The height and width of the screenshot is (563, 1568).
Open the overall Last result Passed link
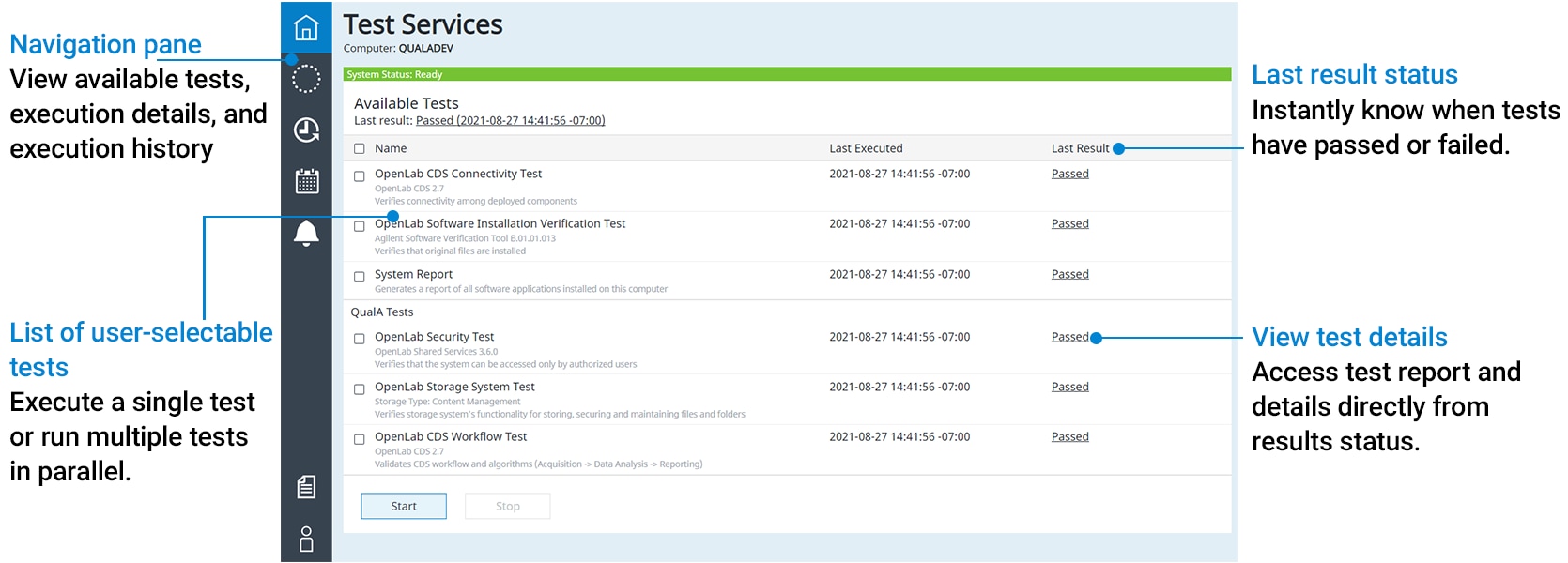click(x=510, y=121)
